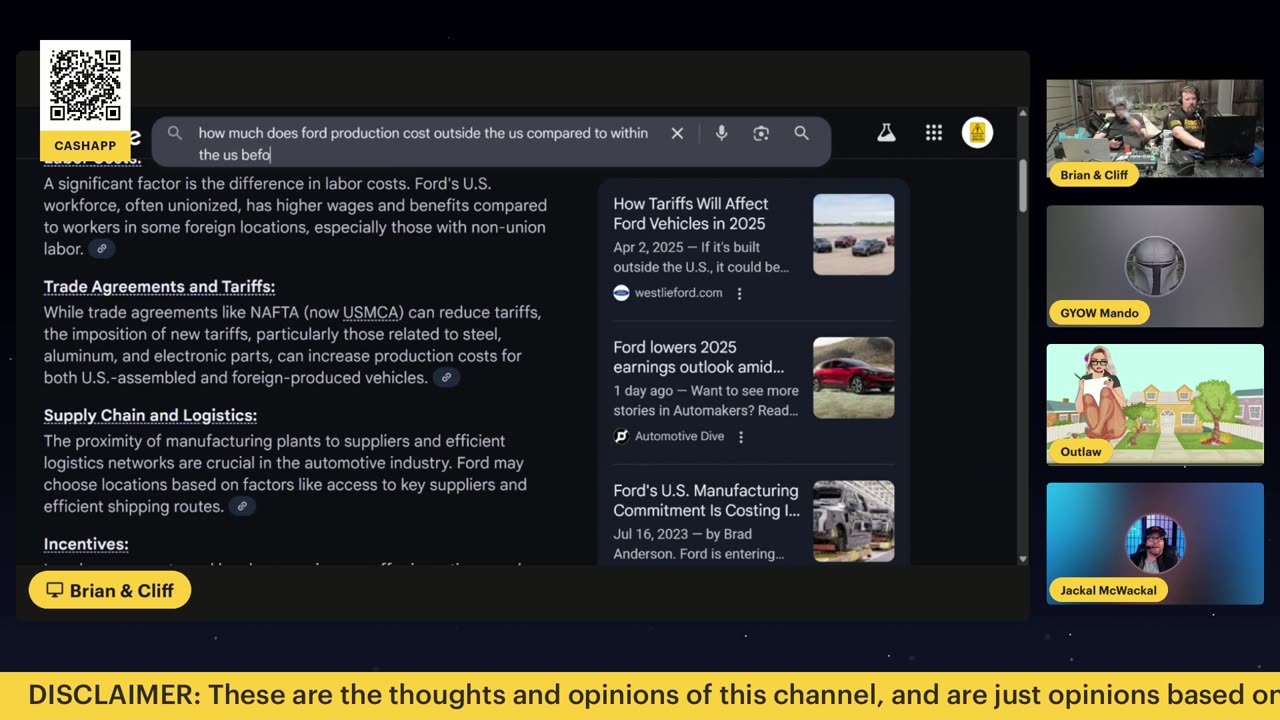The image size is (1280, 720).
Task: Click the Automotive Dive site favicon
Action: pos(621,436)
